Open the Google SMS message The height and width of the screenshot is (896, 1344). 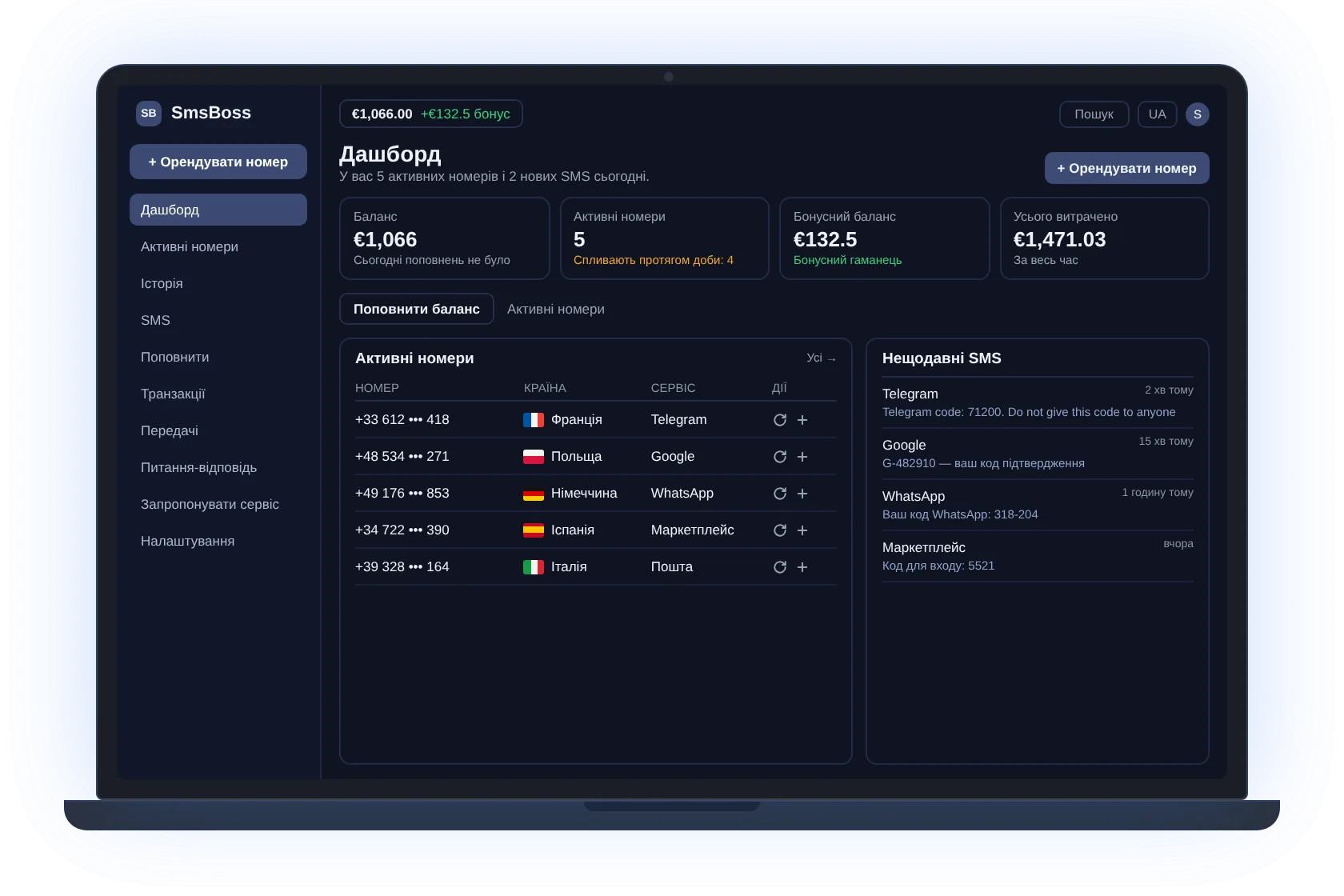tap(1038, 454)
